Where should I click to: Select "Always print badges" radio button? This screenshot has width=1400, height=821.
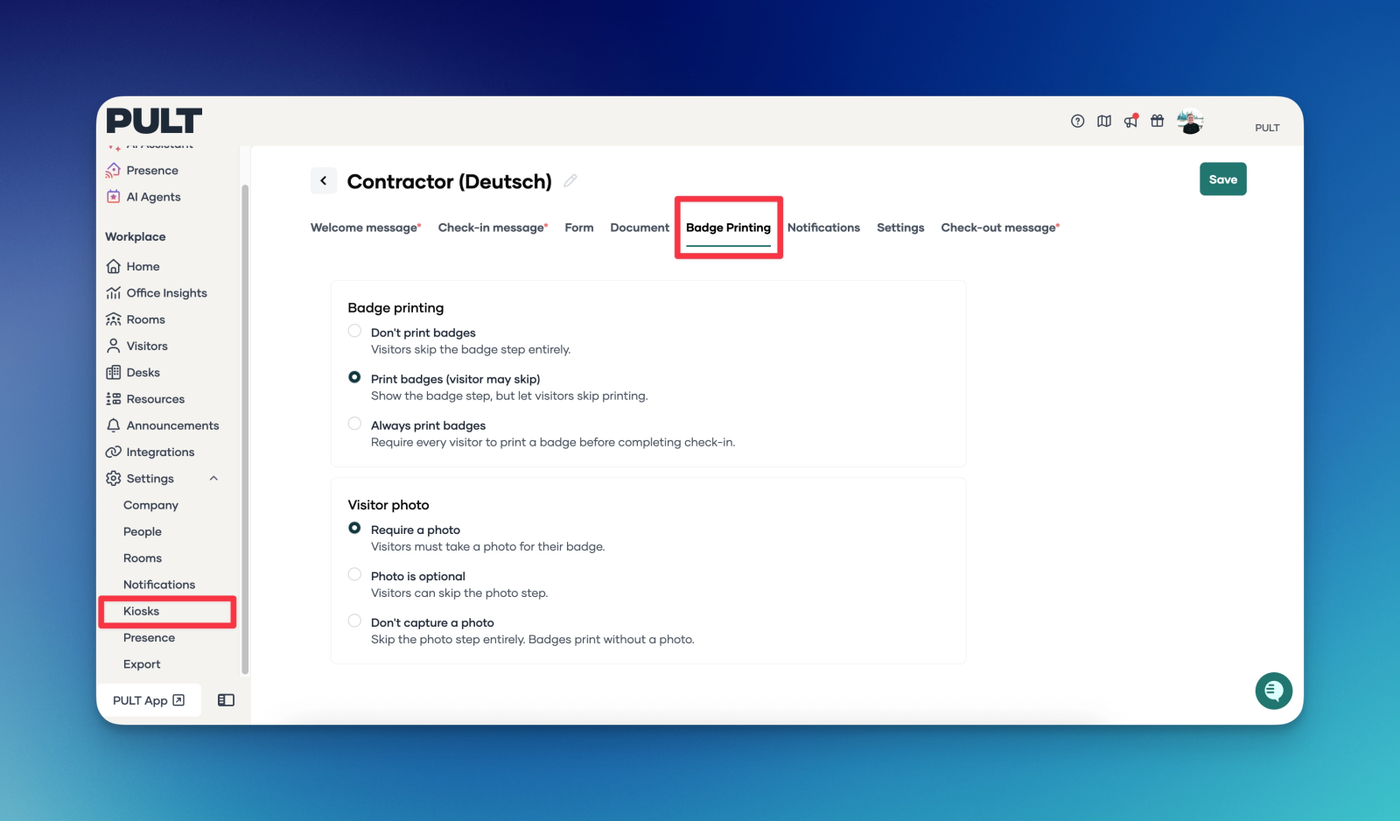pos(355,424)
